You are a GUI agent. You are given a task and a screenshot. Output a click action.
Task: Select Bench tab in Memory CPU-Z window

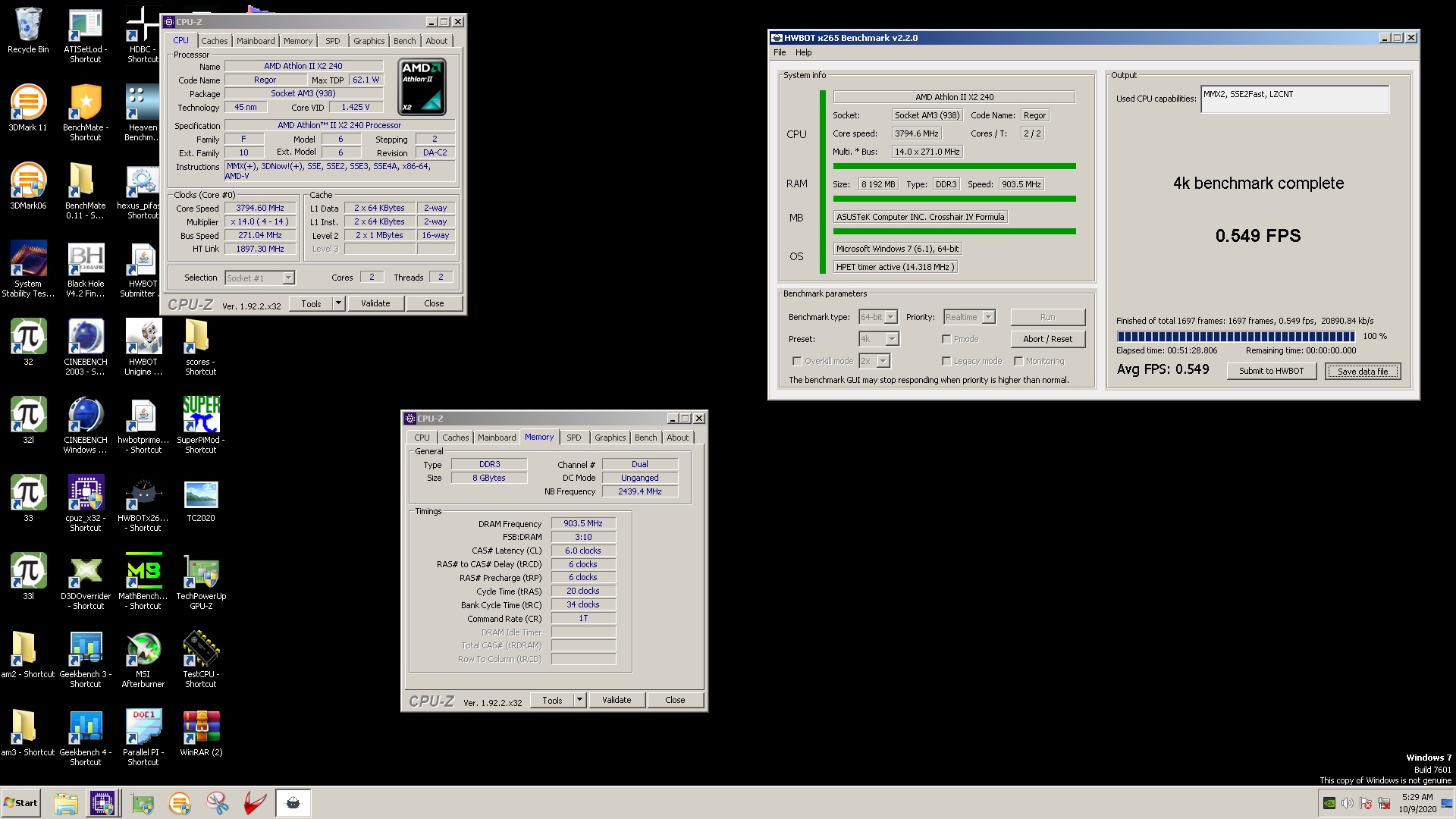tap(646, 438)
